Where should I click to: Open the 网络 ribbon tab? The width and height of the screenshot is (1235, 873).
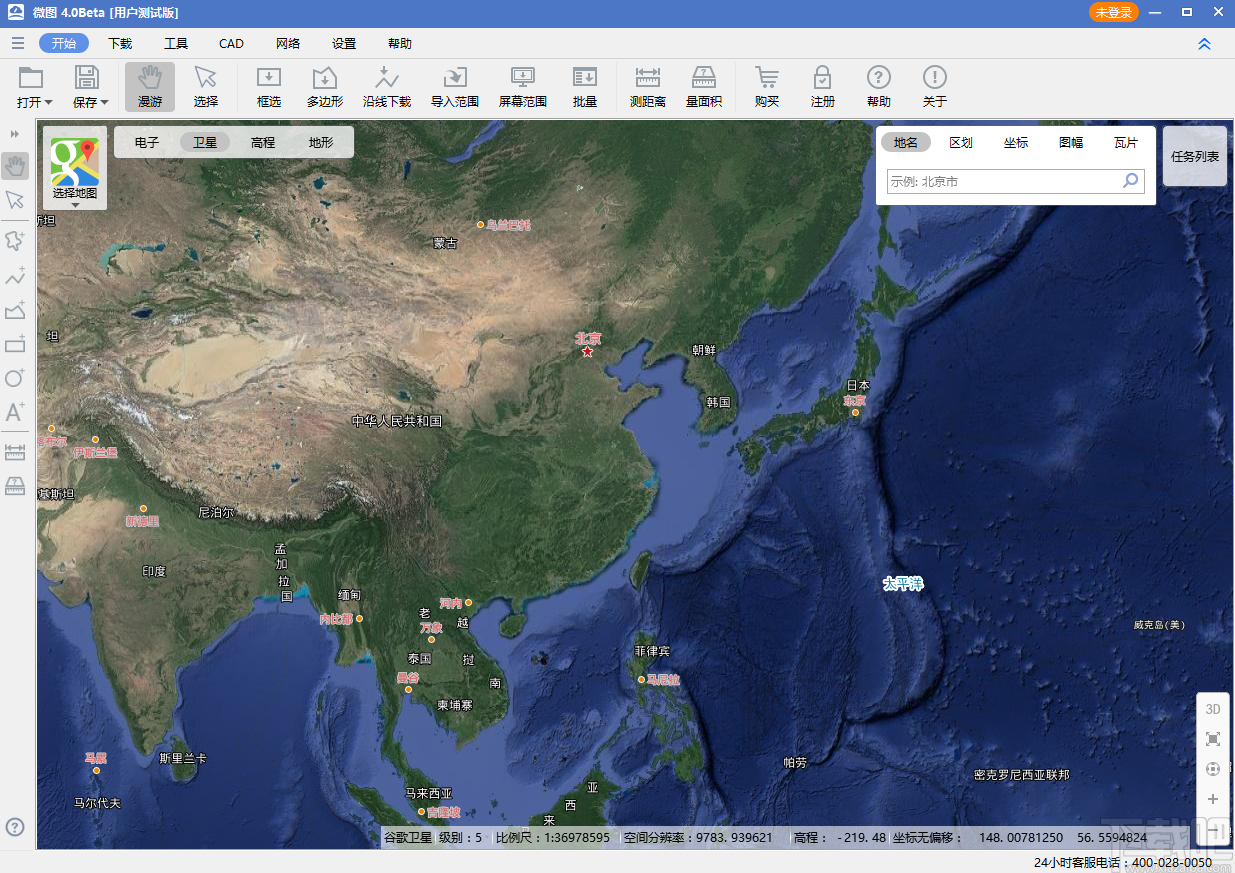pyautogui.click(x=288, y=43)
